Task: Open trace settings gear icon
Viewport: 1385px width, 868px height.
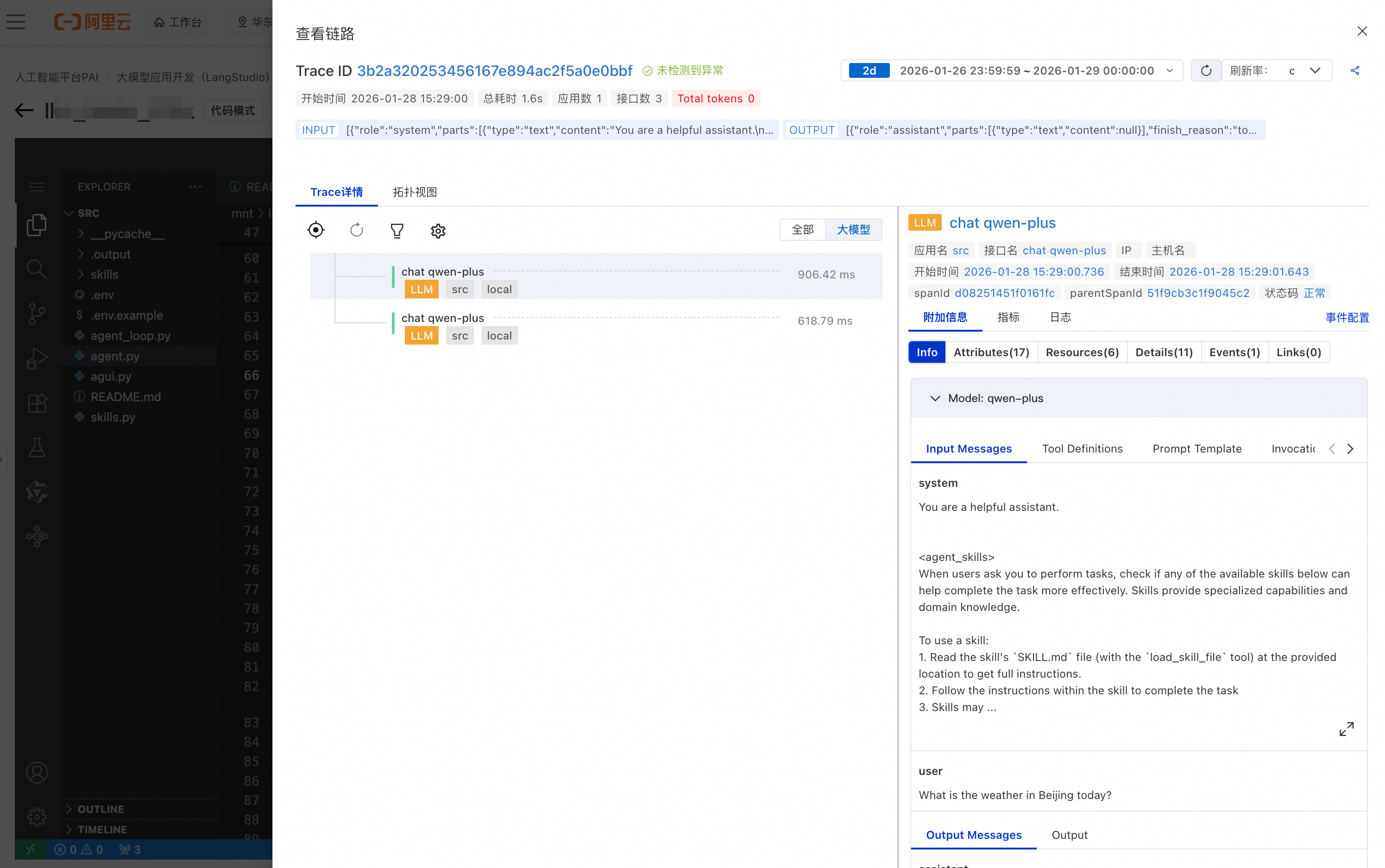Action: pos(438,231)
